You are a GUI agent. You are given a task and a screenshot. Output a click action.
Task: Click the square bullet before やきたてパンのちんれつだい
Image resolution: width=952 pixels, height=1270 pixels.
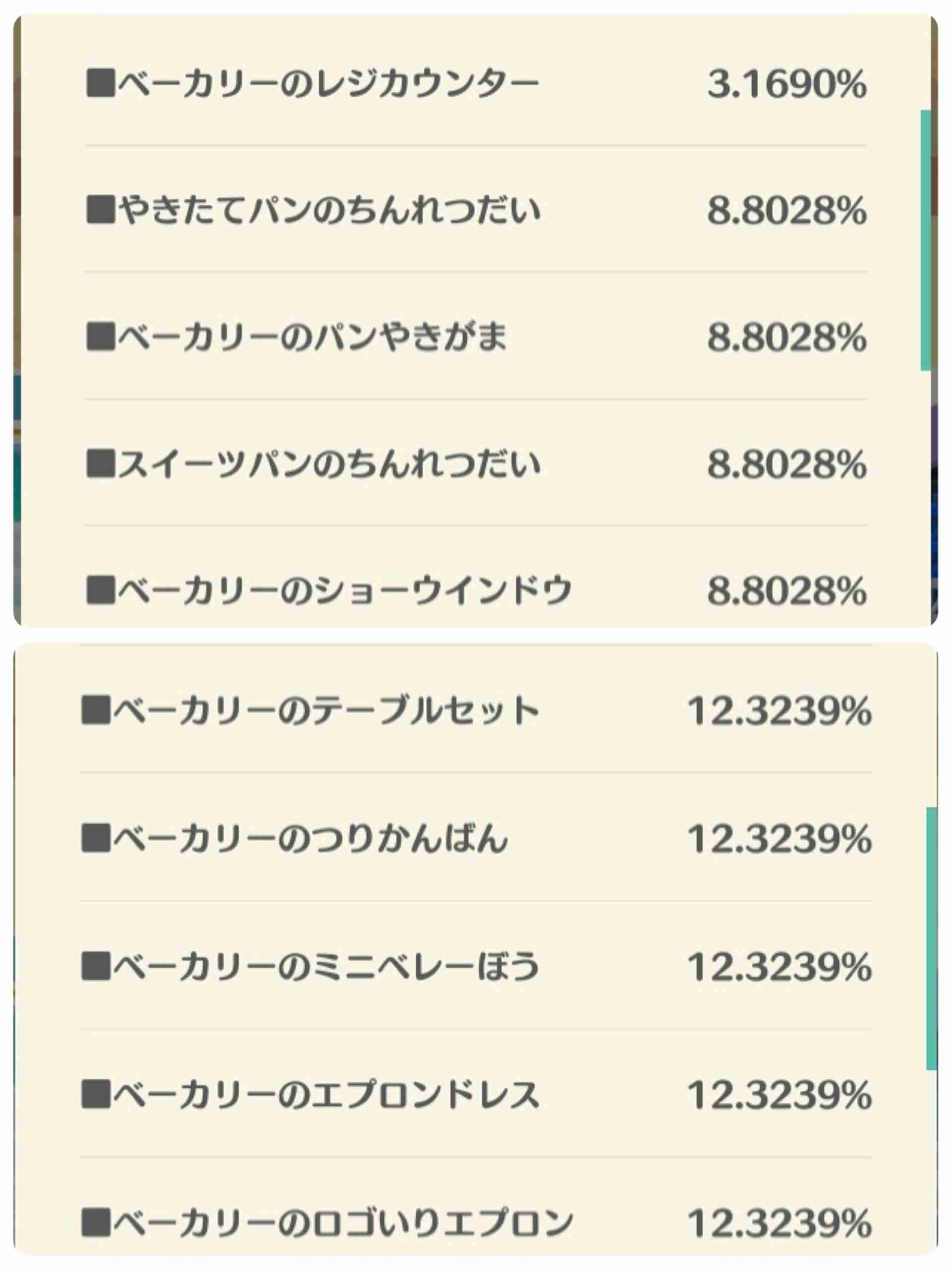pyautogui.click(x=101, y=209)
